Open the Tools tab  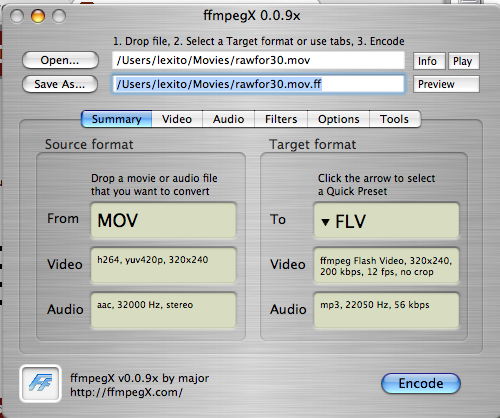pos(395,119)
